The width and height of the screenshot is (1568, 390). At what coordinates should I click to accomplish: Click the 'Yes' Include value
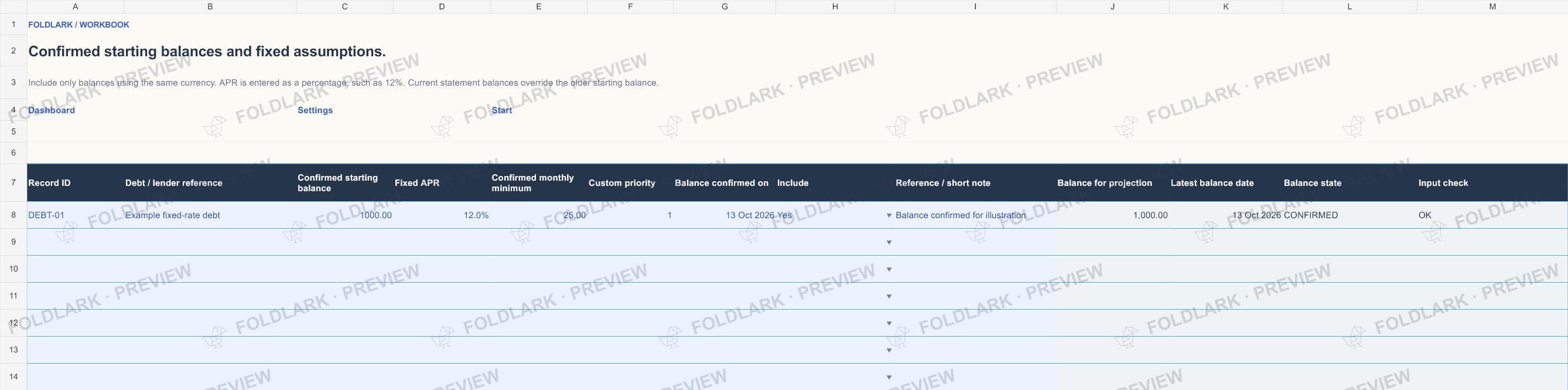pos(785,215)
